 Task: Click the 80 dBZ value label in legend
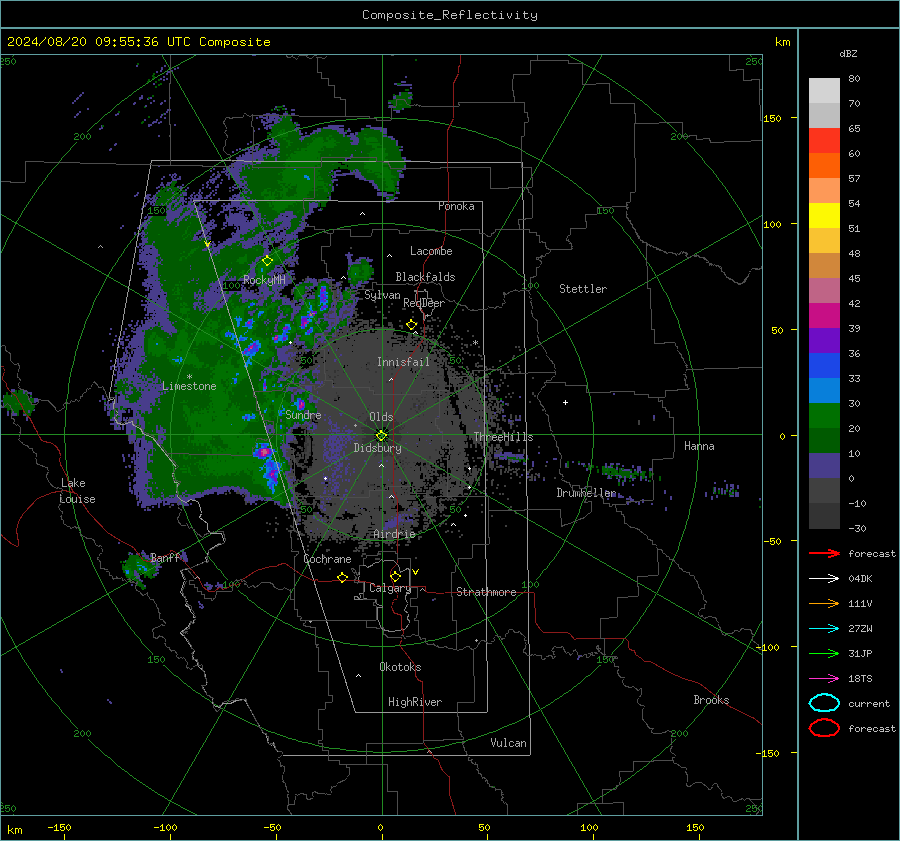tap(854, 79)
